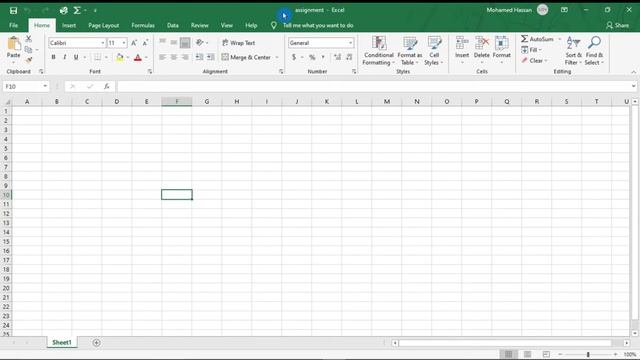Image resolution: width=640 pixels, height=360 pixels.
Task: Click the Select All corner triangle
Action: tap(7, 102)
